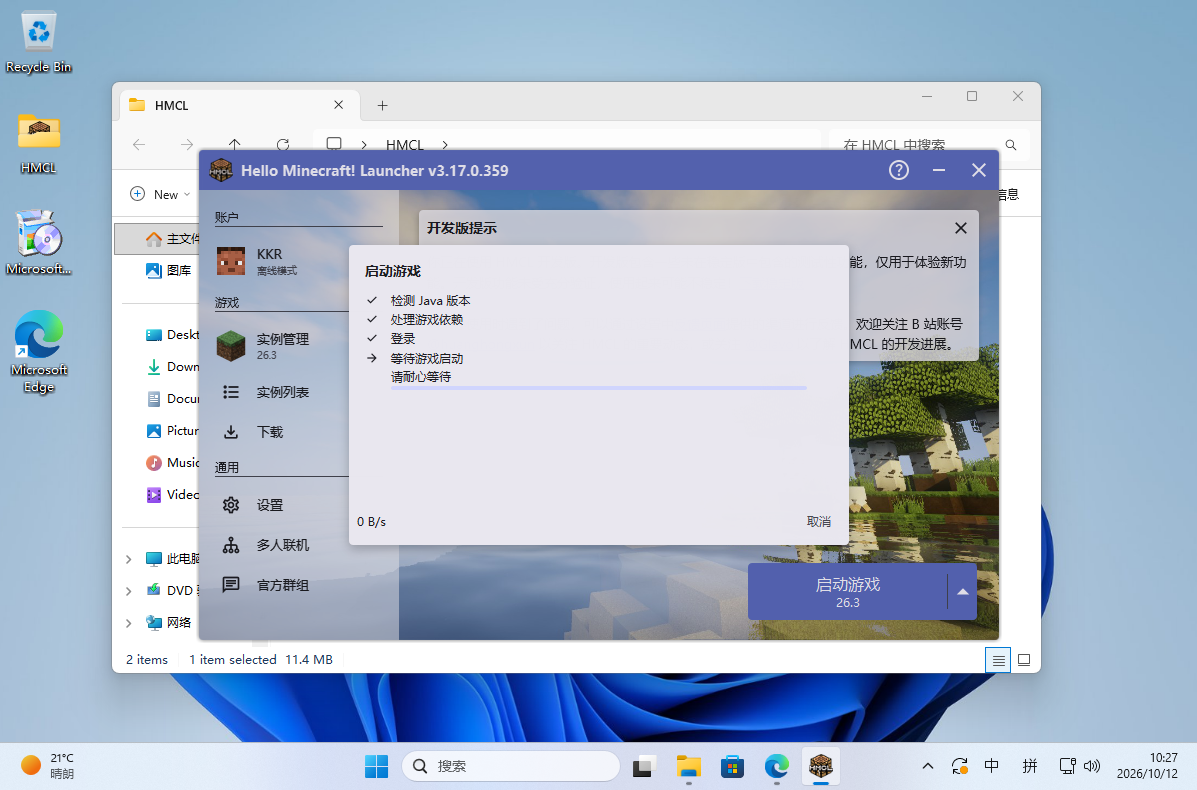Expand the version selector arrow beside 启动游戏
Screen dimensions: 1197x790
(963, 592)
